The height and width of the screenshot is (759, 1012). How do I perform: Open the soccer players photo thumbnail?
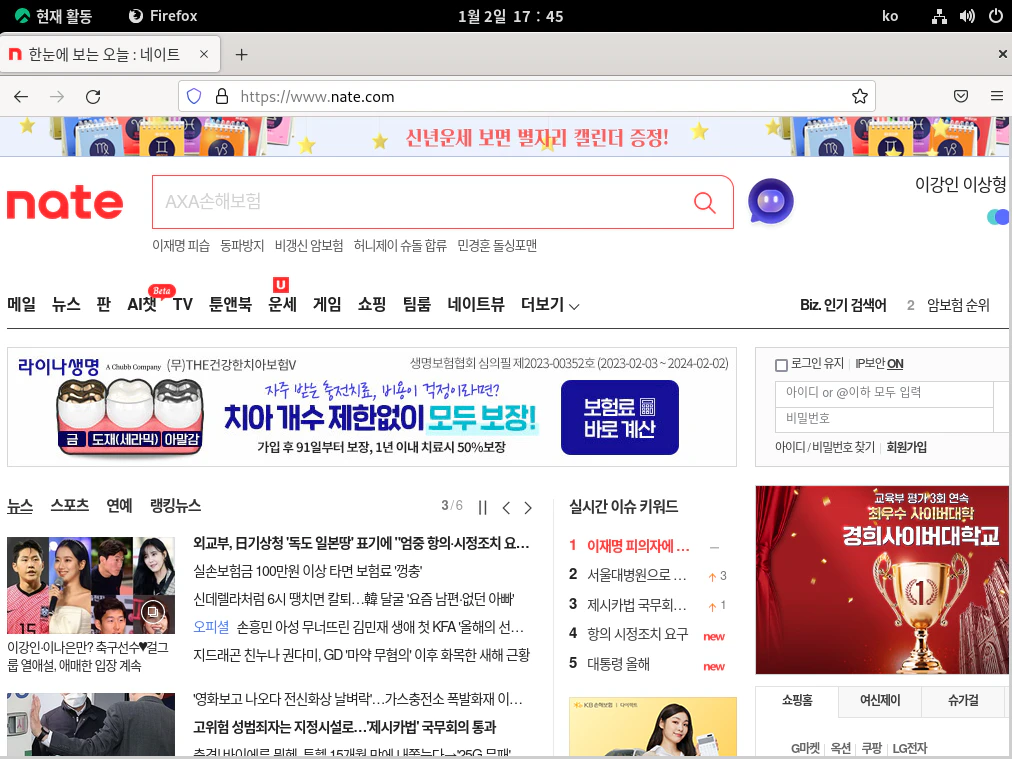pyautogui.click(x=91, y=585)
